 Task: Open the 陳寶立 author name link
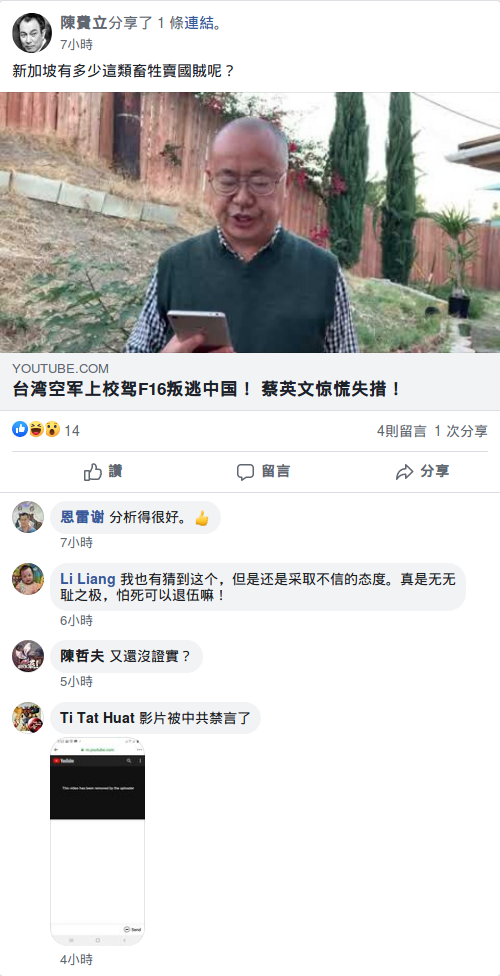tap(84, 23)
